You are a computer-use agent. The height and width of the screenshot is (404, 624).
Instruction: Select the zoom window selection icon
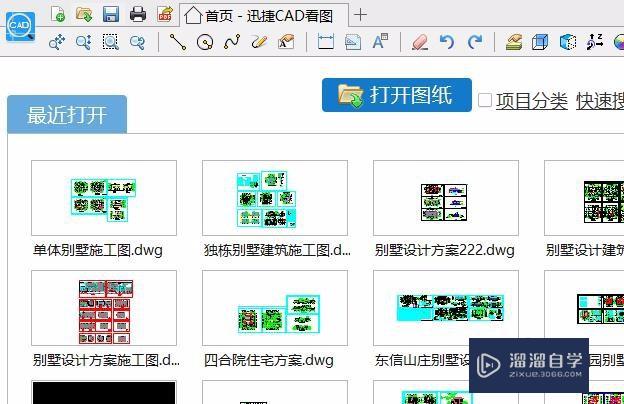pos(111,42)
